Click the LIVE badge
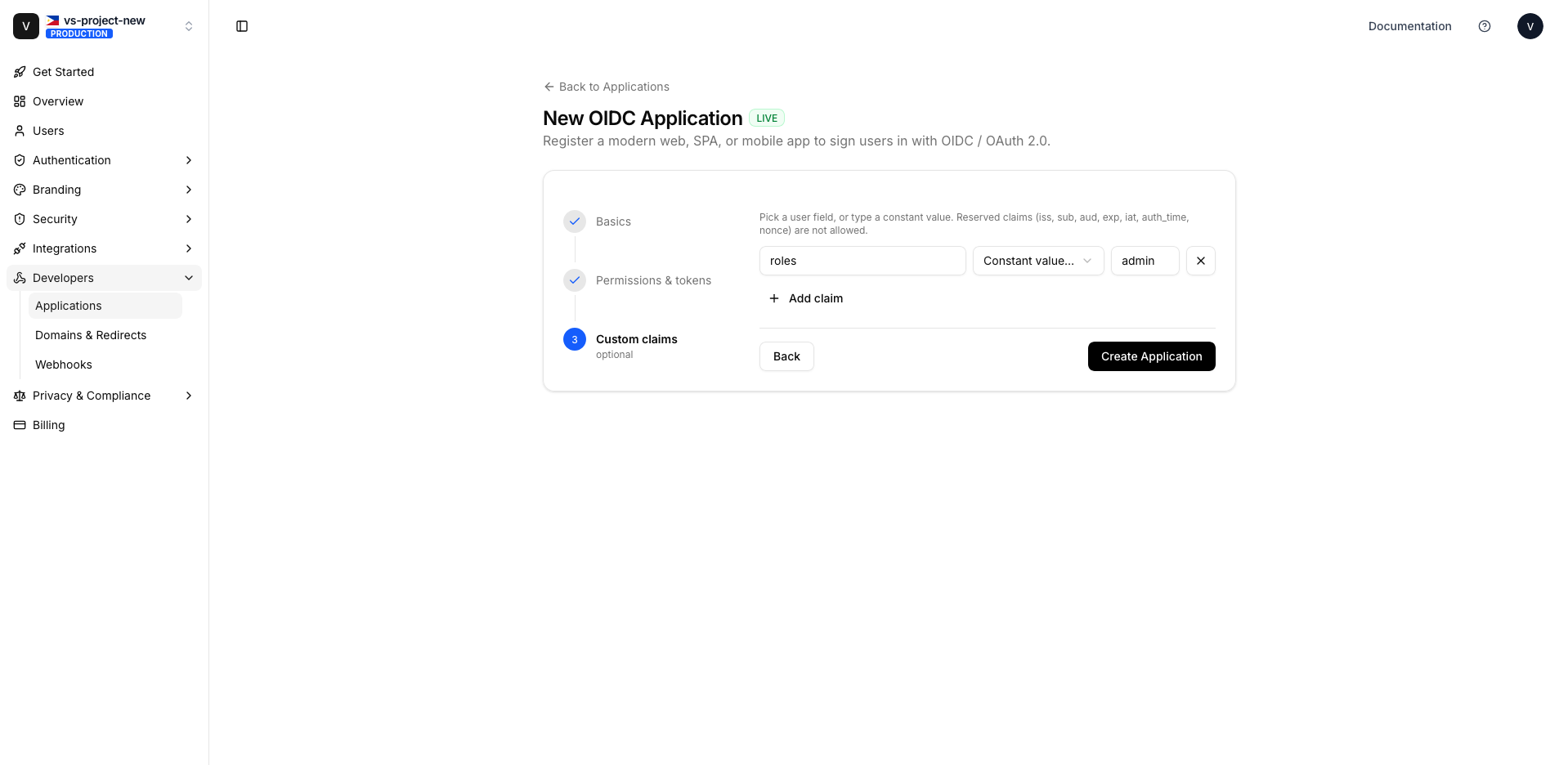Viewport: 1568px width, 765px height. pyautogui.click(x=767, y=119)
